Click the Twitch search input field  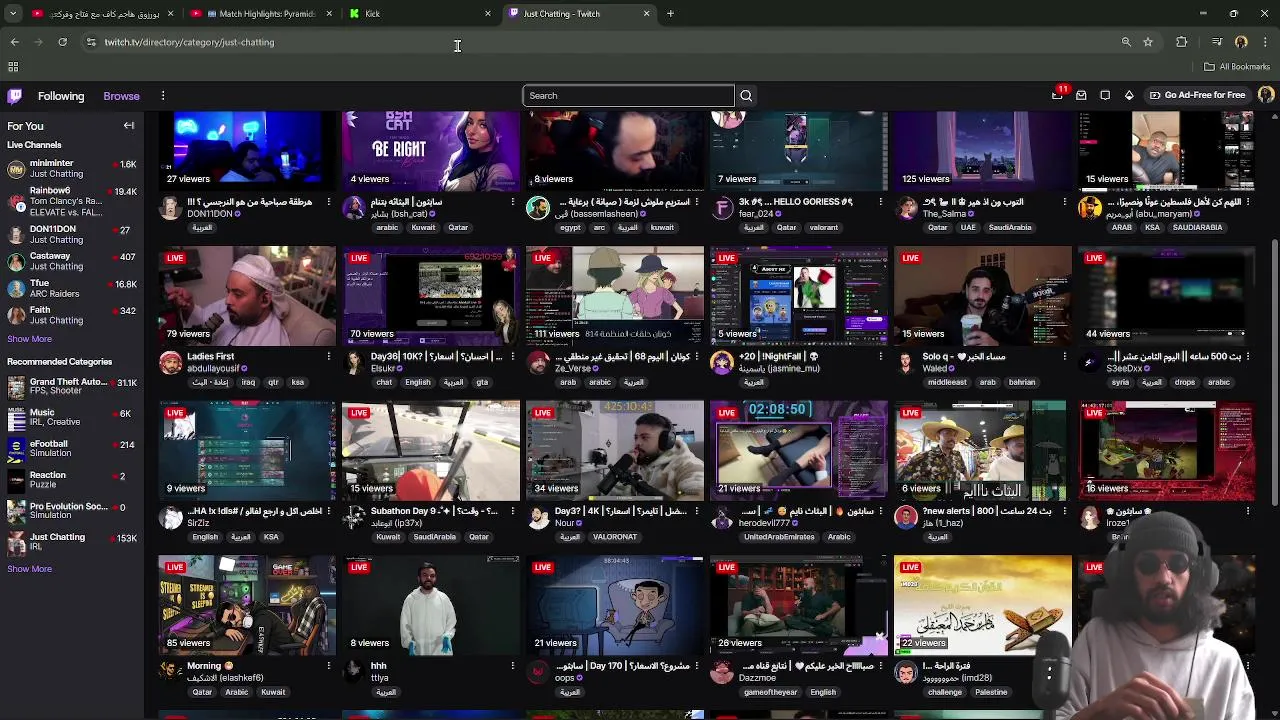[628, 96]
